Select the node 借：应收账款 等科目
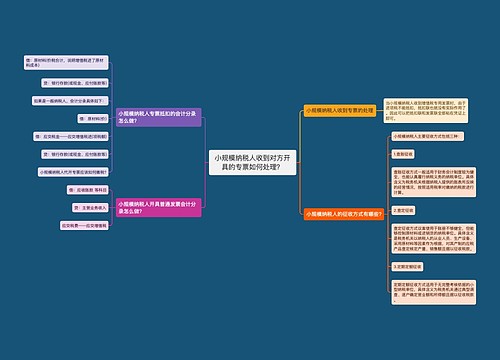Image resolution: width=500 pixels, height=360 pixels. click(x=88, y=190)
